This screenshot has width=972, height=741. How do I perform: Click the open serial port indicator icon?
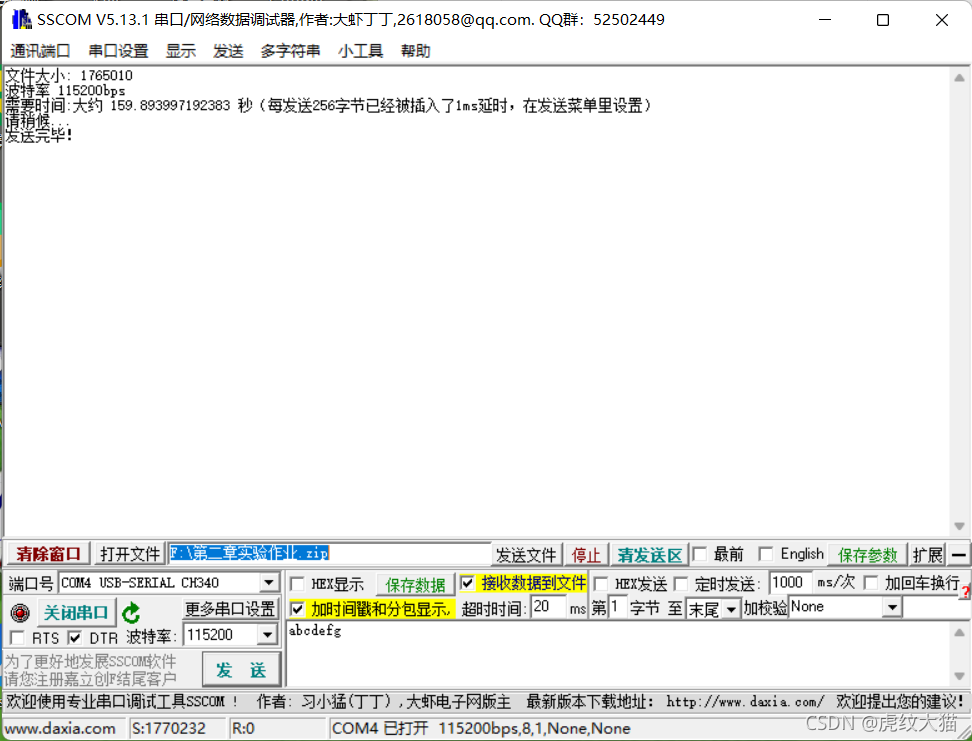[x=20, y=613]
